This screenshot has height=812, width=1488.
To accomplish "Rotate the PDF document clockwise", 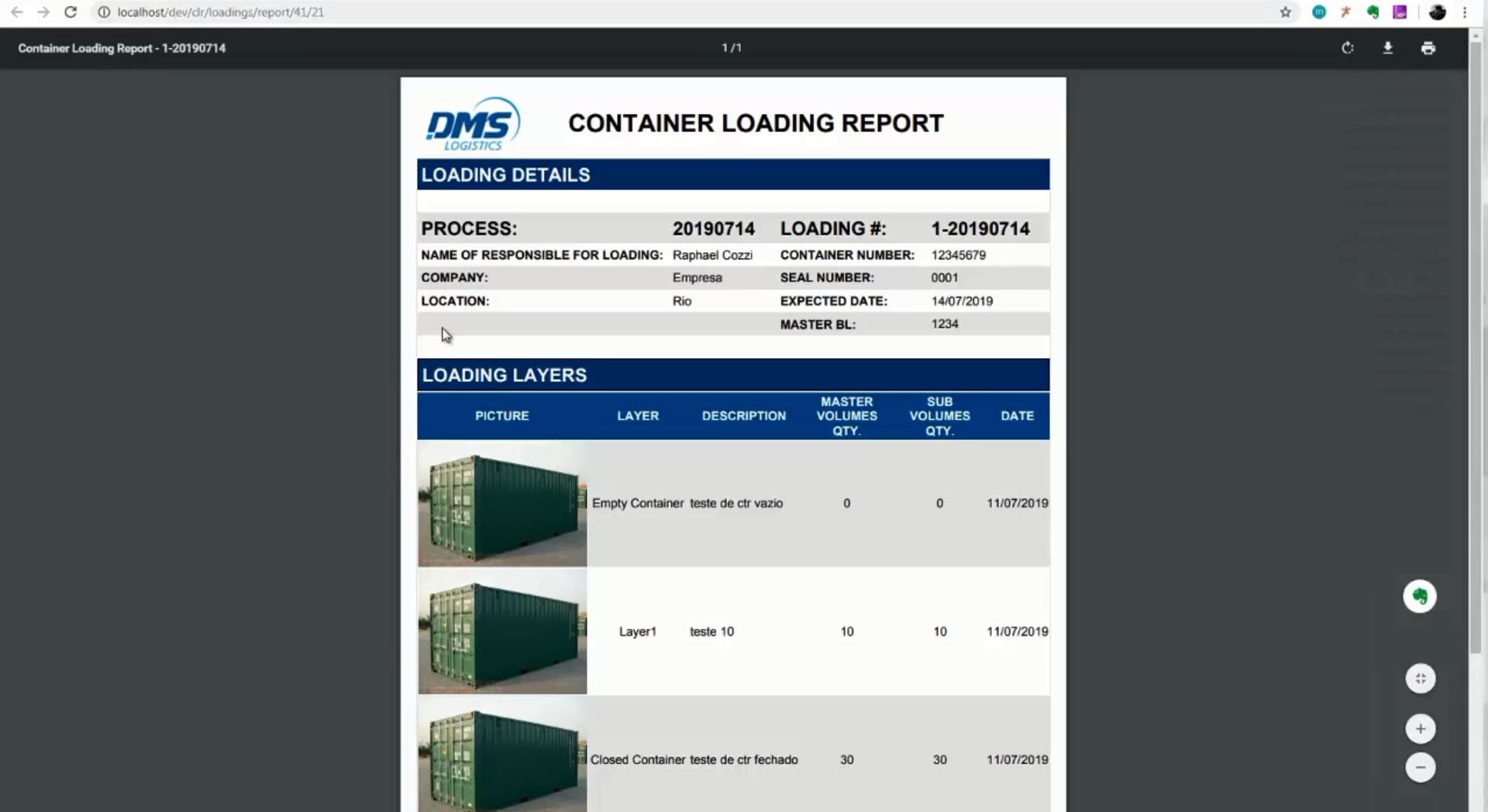I will 1347,47.
